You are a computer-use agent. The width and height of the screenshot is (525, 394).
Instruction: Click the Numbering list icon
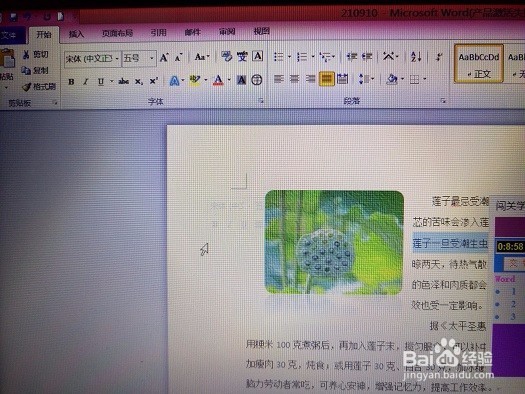click(x=302, y=57)
